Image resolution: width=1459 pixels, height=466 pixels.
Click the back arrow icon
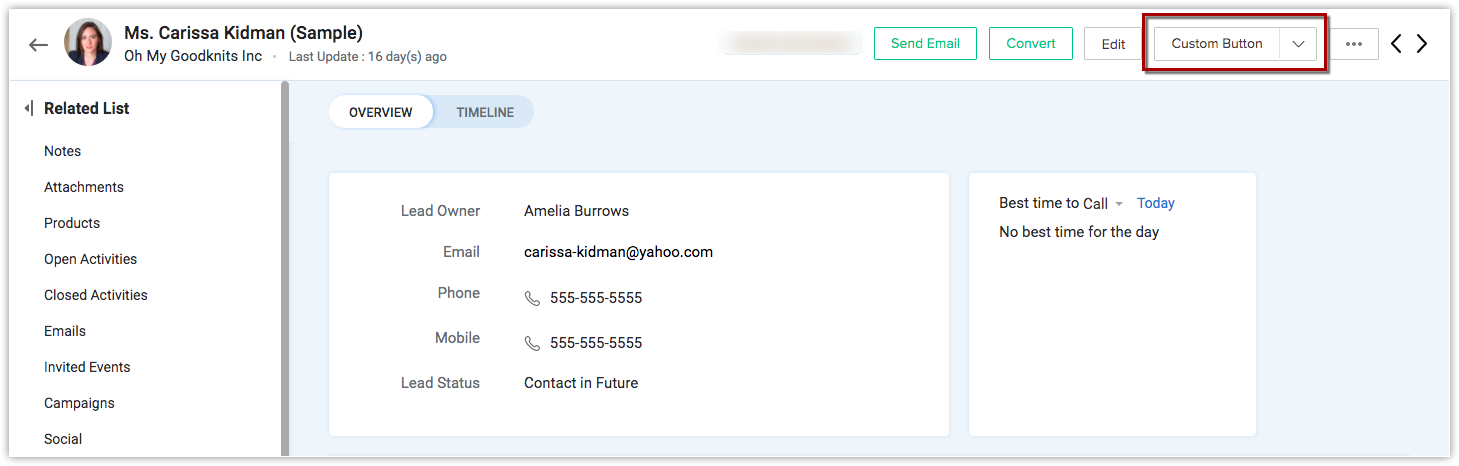(x=38, y=45)
